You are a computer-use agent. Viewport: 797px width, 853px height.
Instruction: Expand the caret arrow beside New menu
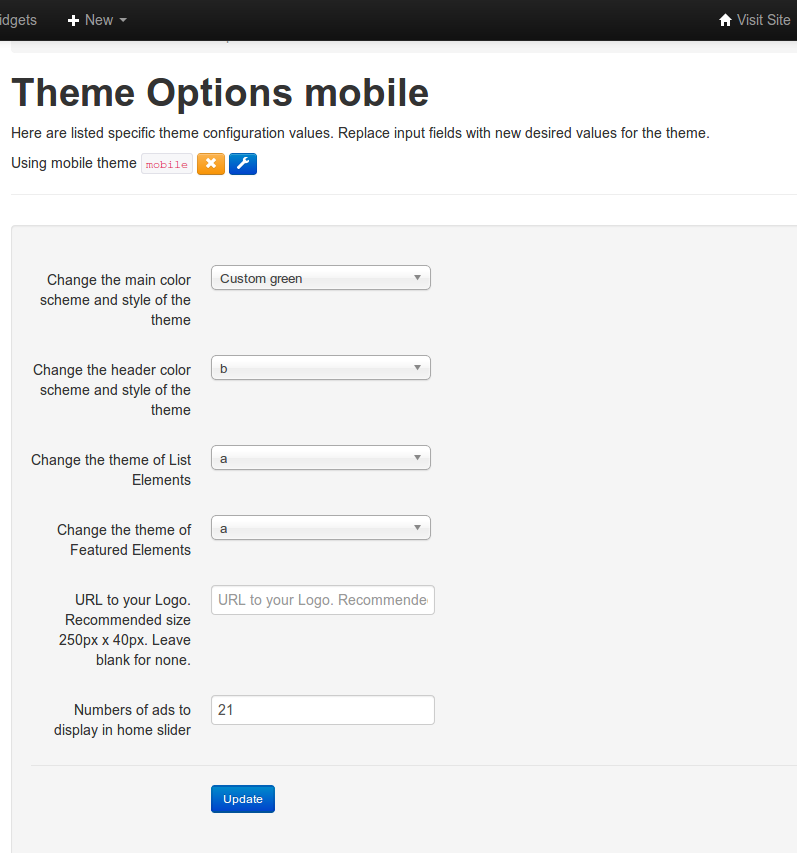123,20
